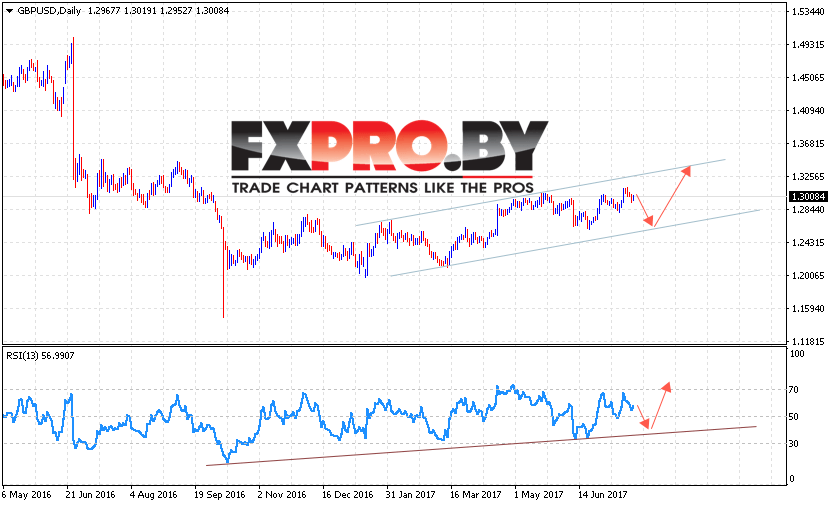Select the close price value 1.30084 in header
The height and width of the screenshot is (506, 829).
[x=213, y=11]
